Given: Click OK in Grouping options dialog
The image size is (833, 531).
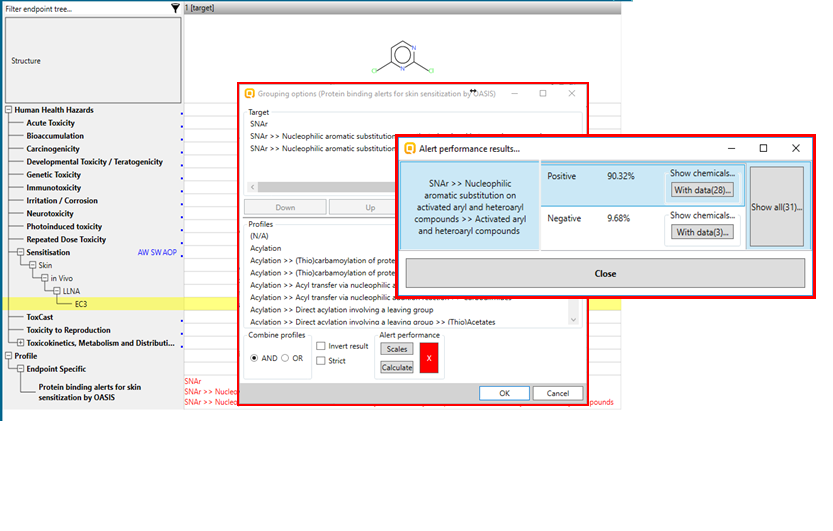Looking at the screenshot, I should tap(504, 393).
